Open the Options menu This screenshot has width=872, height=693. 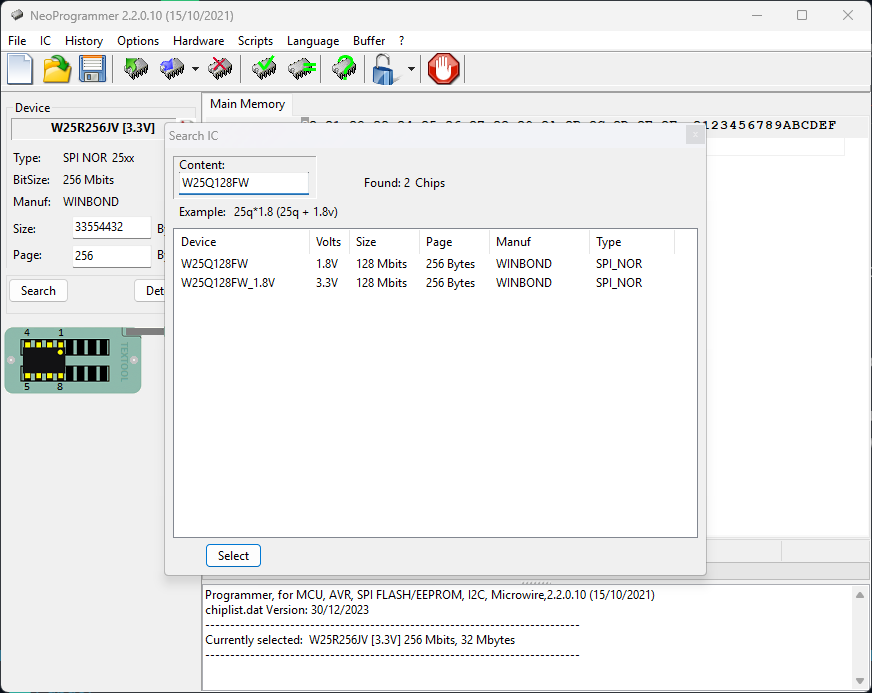click(138, 41)
